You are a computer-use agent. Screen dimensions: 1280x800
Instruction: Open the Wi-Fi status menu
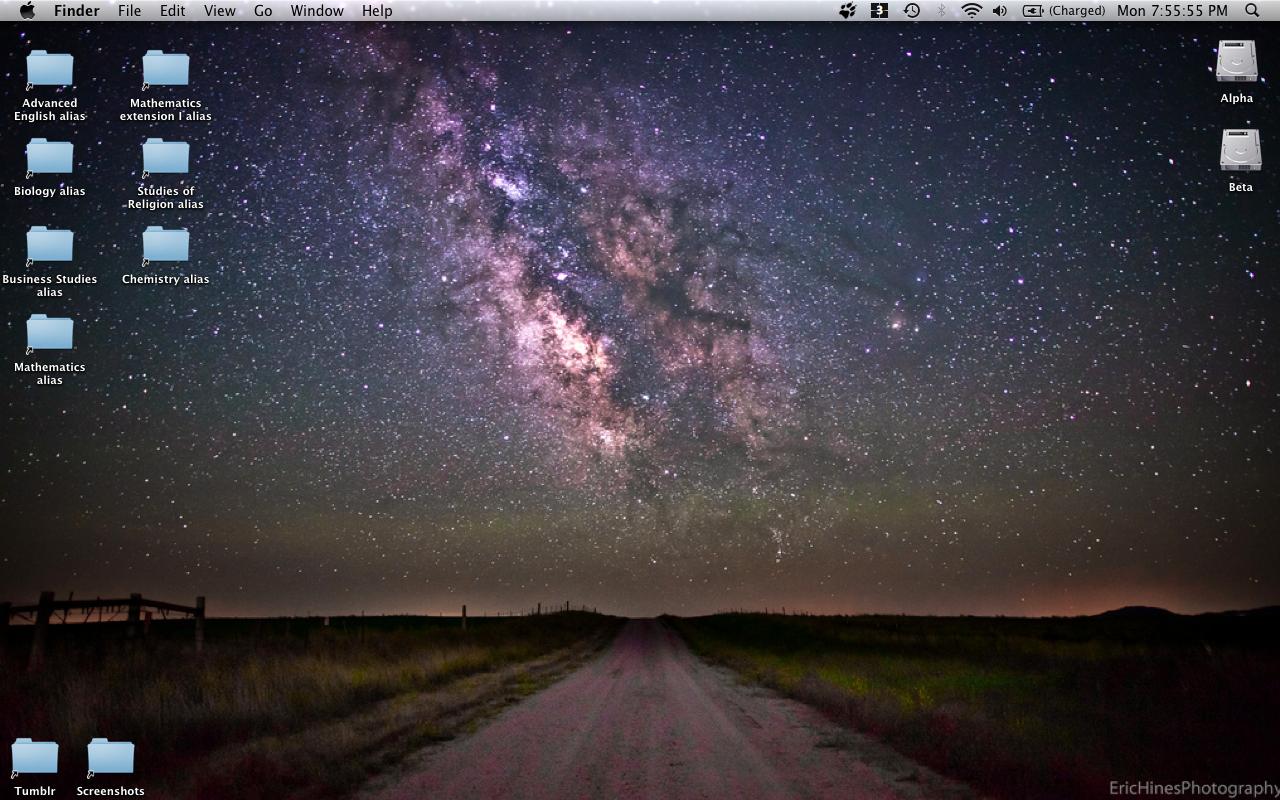[x=971, y=10]
